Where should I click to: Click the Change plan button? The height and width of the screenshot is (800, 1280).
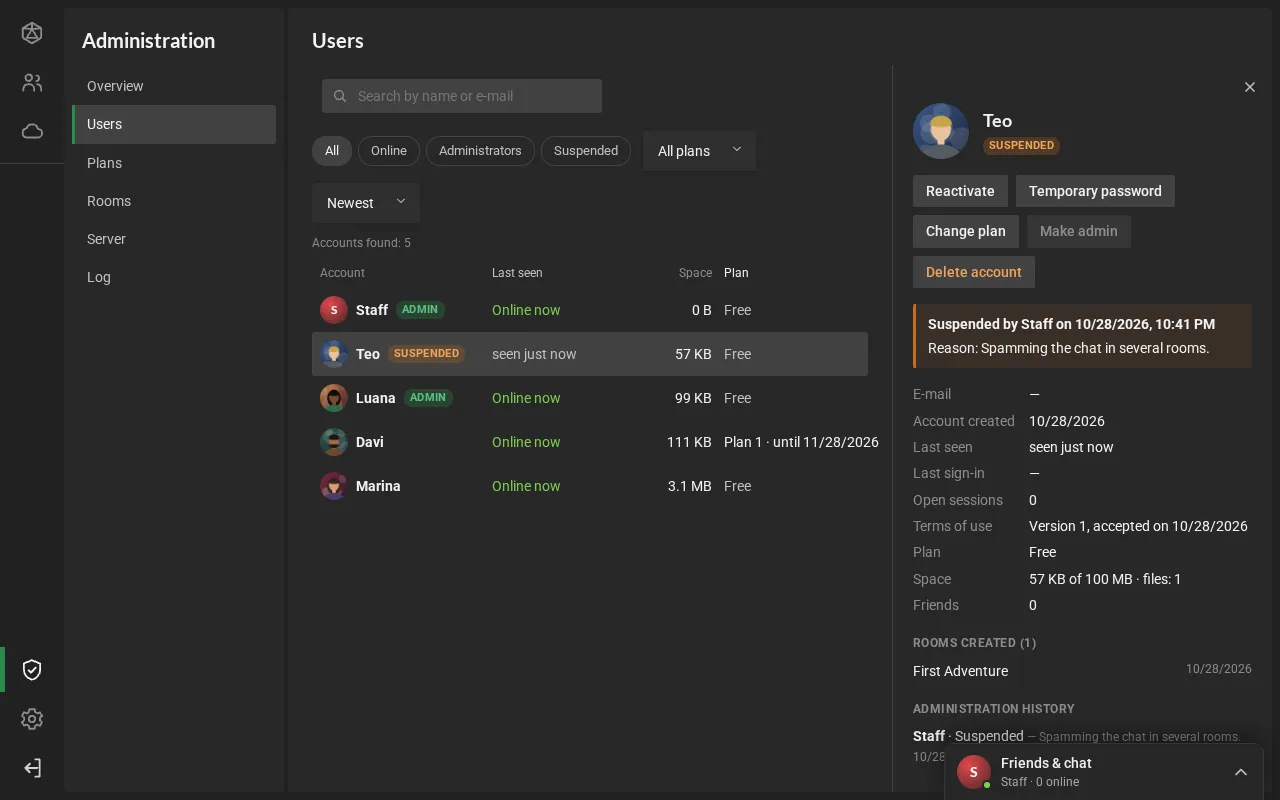[966, 231]
